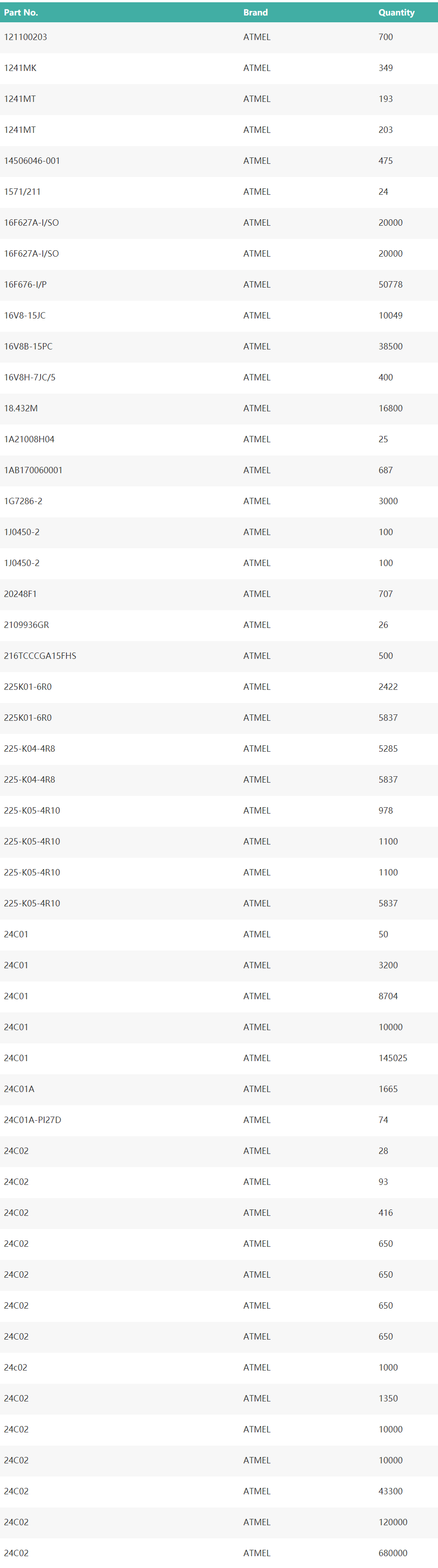
Task: Click part number 16F676-I/P
Action: (25, 284)
